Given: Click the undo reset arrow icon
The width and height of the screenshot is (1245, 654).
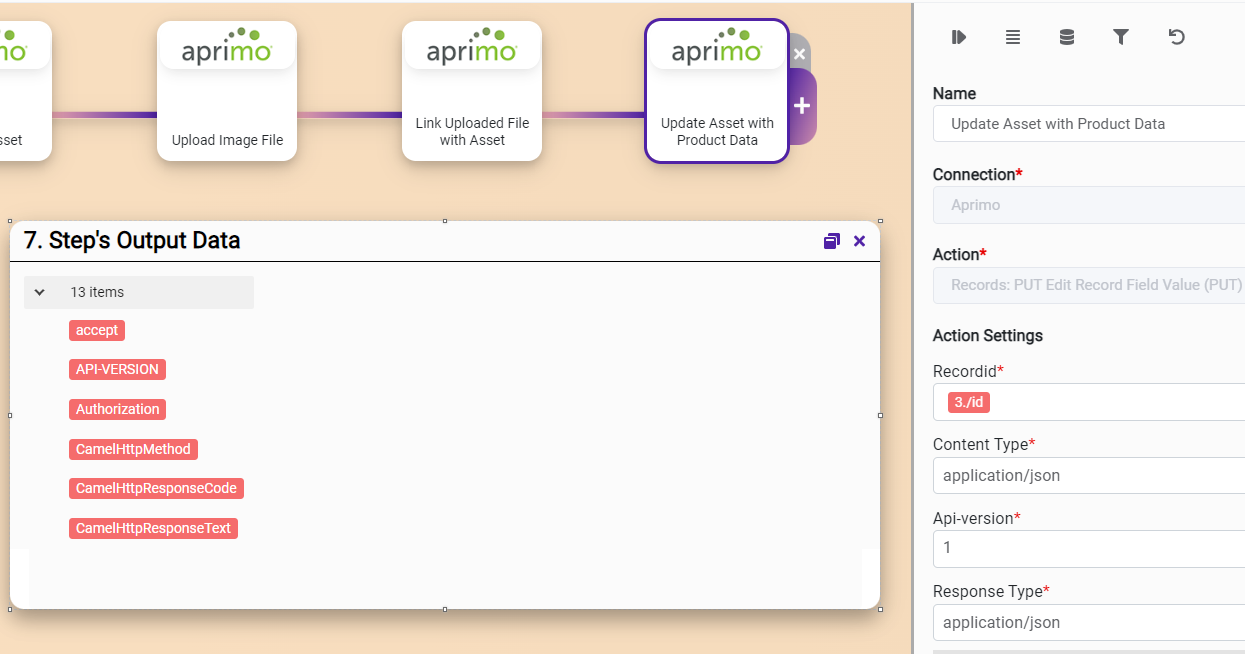Looking at the screenshot, I should point(1177,37).
